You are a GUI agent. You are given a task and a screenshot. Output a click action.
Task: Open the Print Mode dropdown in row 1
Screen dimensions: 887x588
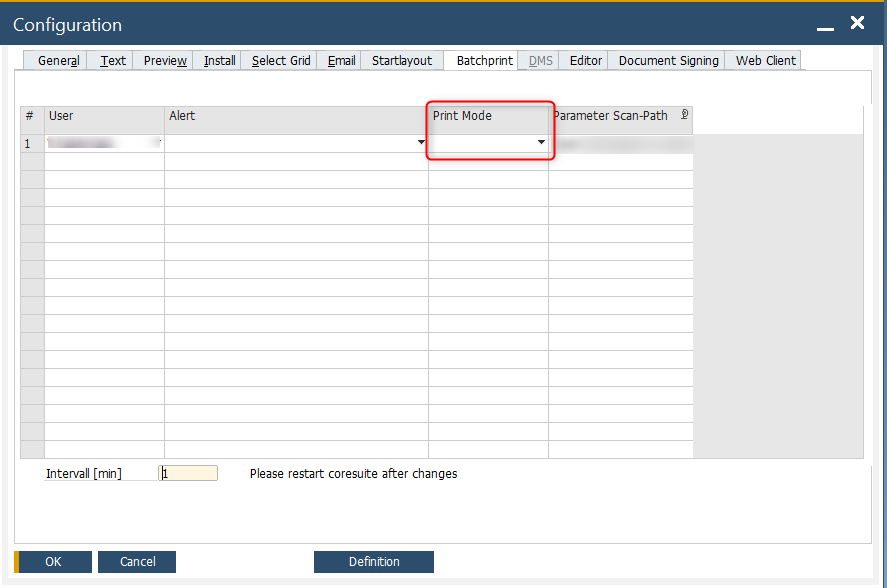pos(541,143)
